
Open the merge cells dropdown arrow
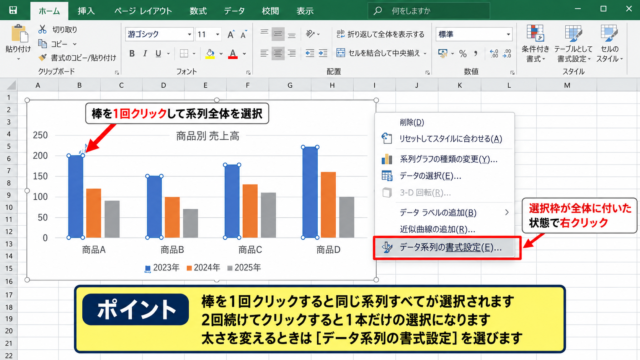tap(425, 53)
